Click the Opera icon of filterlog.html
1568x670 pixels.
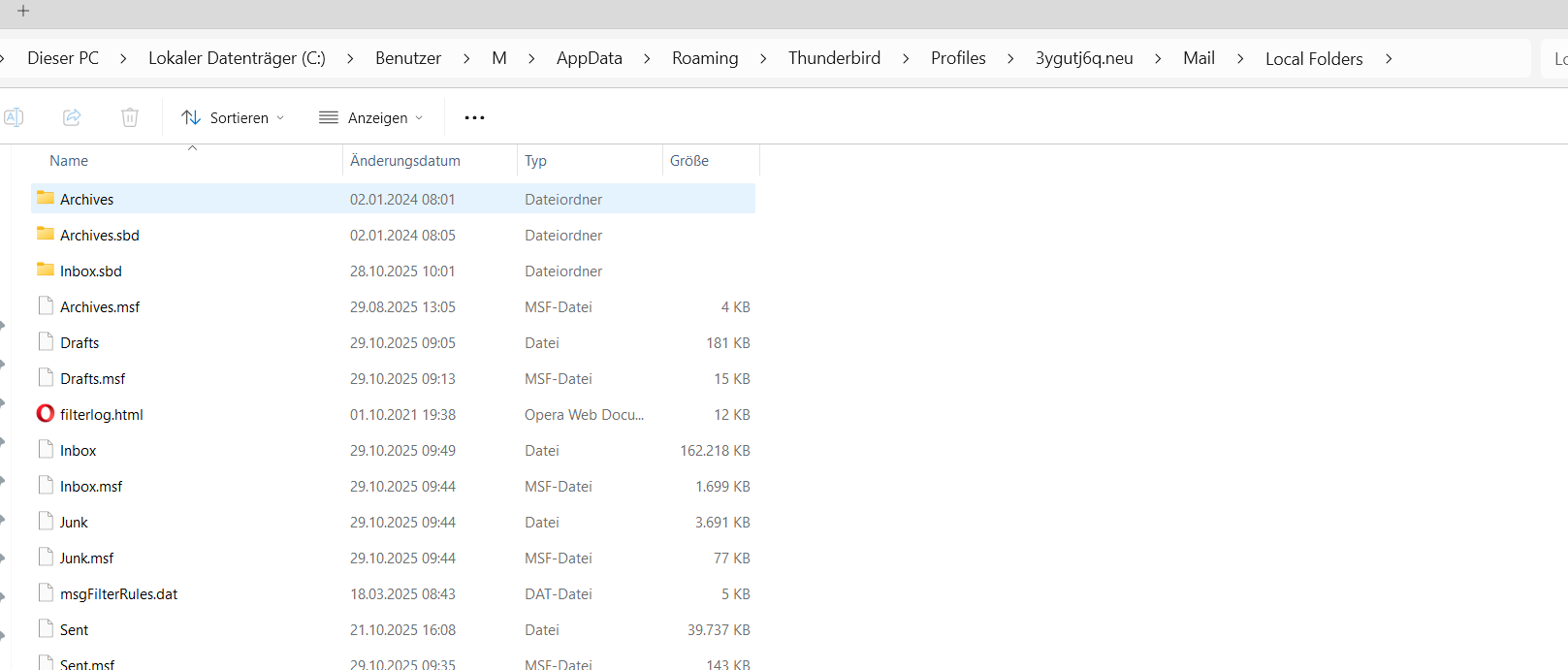pyautogui.click(x=46, y=414)
